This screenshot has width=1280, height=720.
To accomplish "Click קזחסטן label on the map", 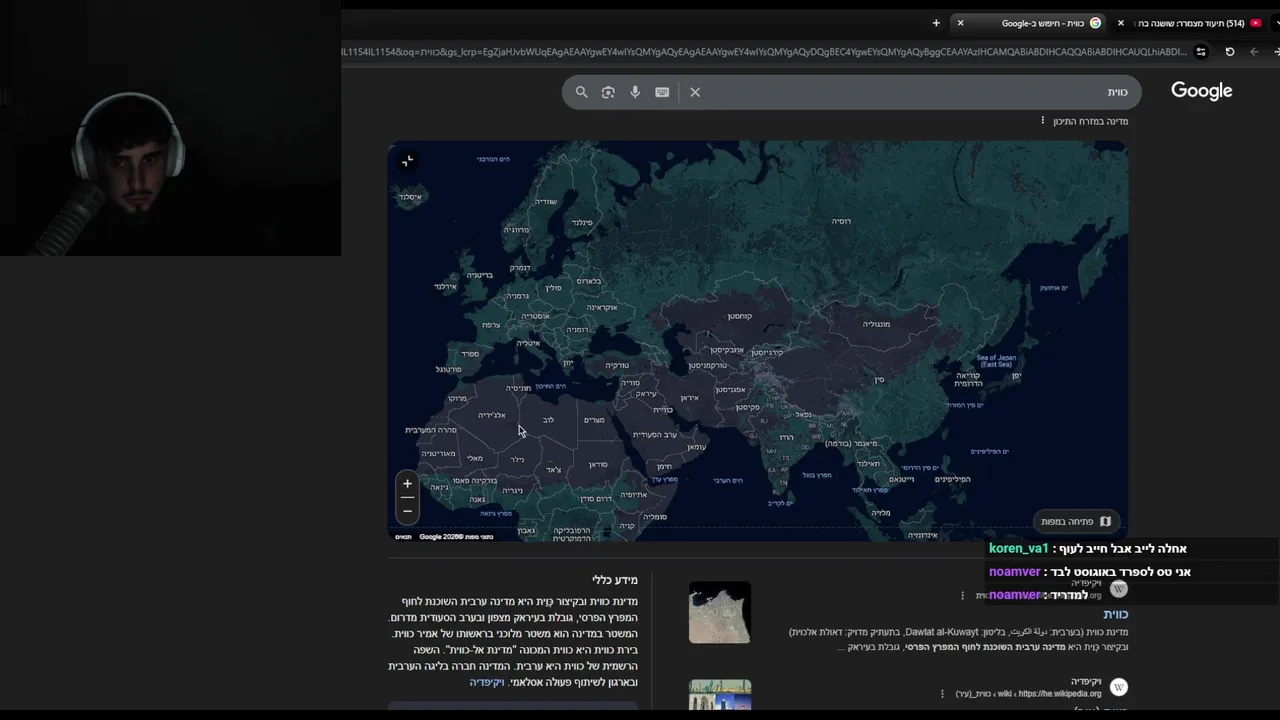I will [740, 316].
